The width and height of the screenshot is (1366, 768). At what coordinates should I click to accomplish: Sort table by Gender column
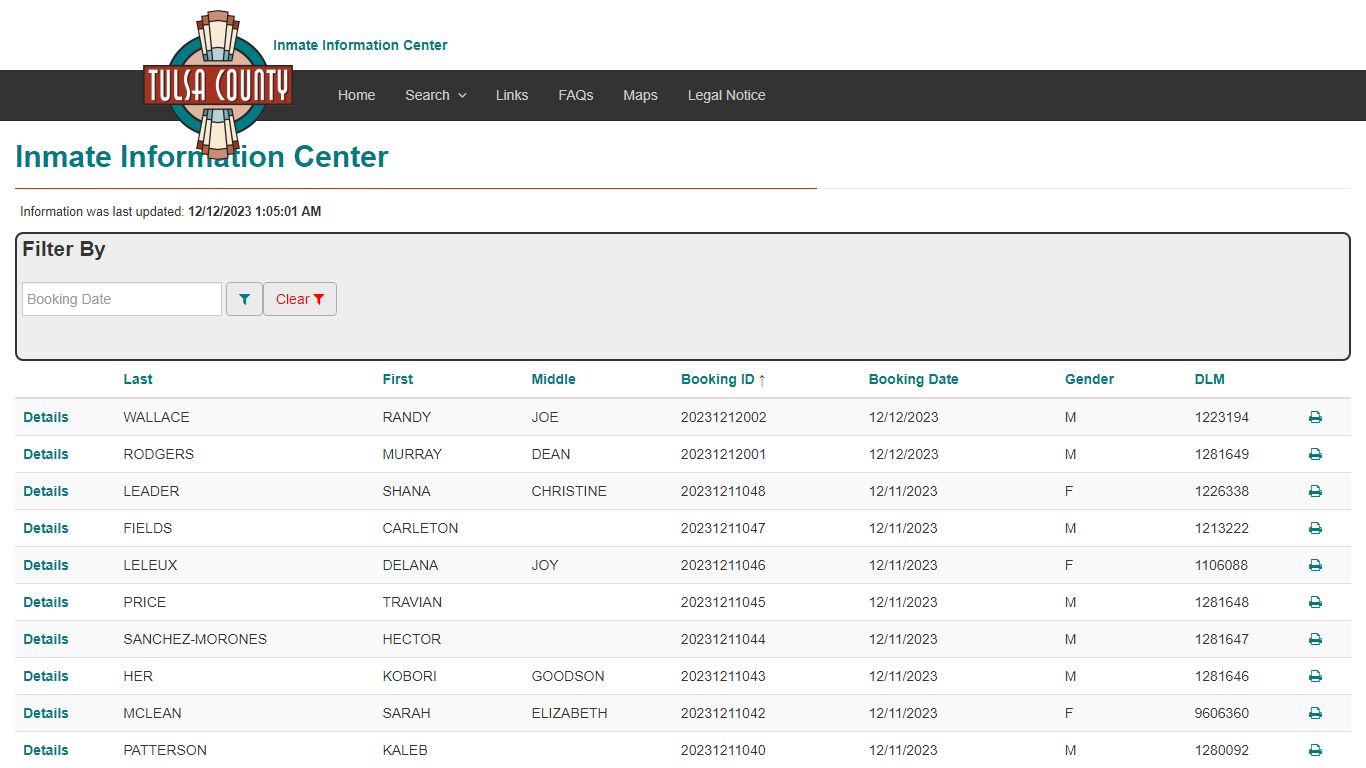tap(1089, 379)
